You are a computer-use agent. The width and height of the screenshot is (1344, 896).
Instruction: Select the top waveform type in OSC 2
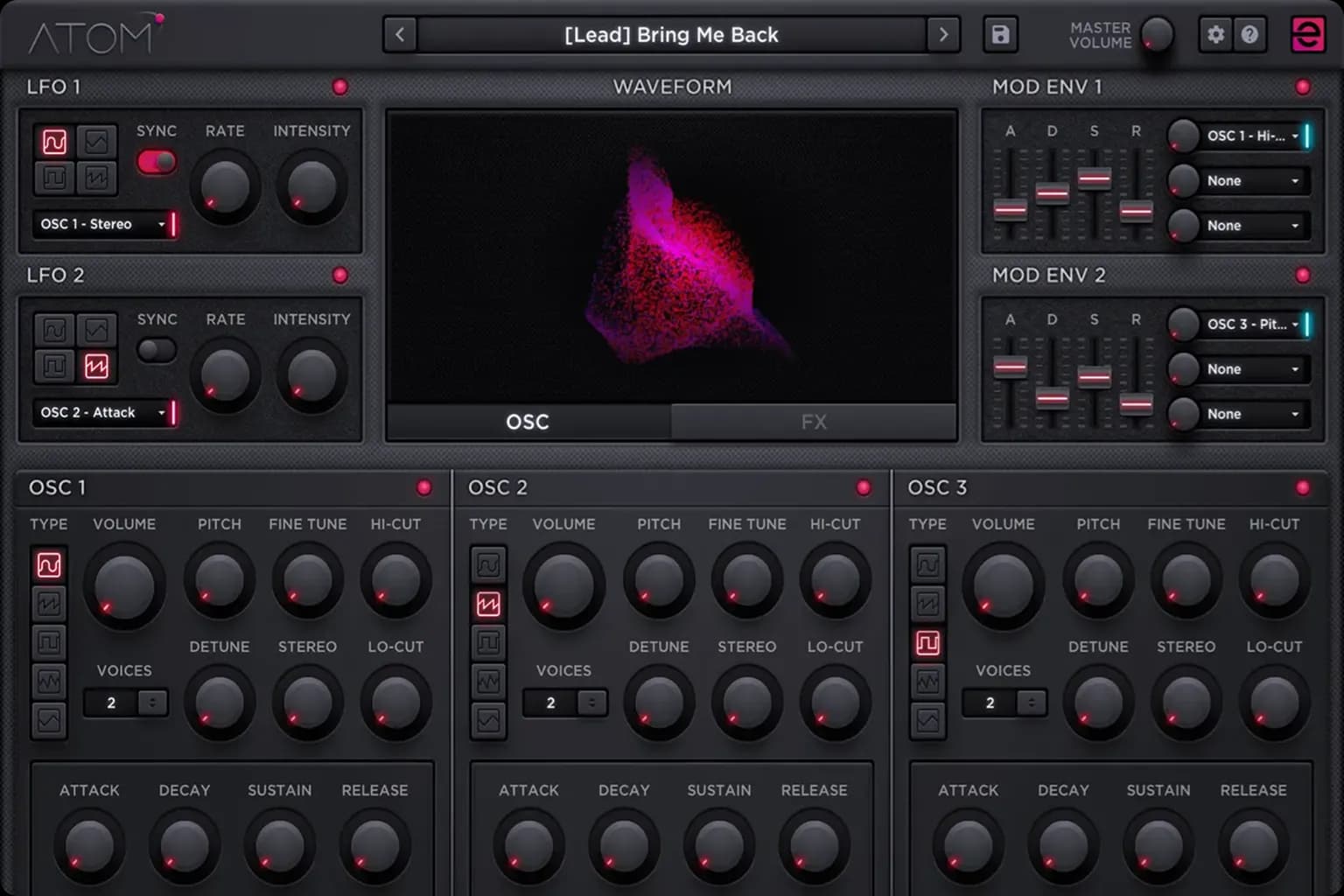tap(488, 565)
